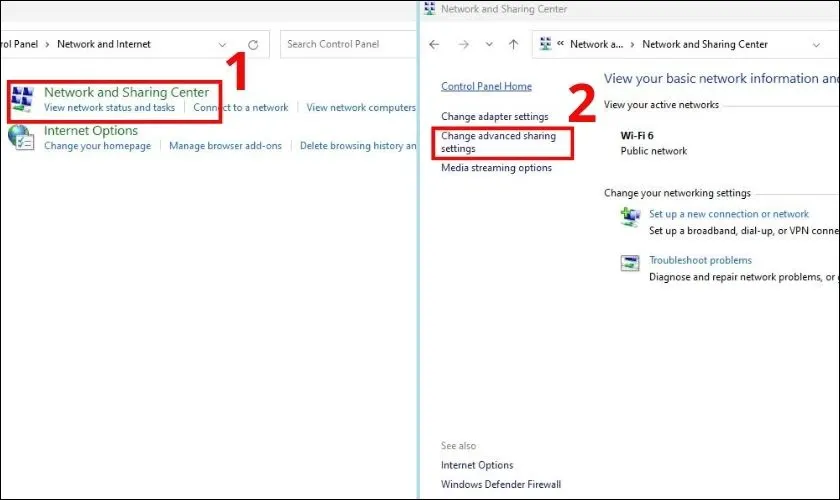Click the Back arrow in Sharing Center window
The width and height of the screenshot is (840, 500).
coord(434,44)
